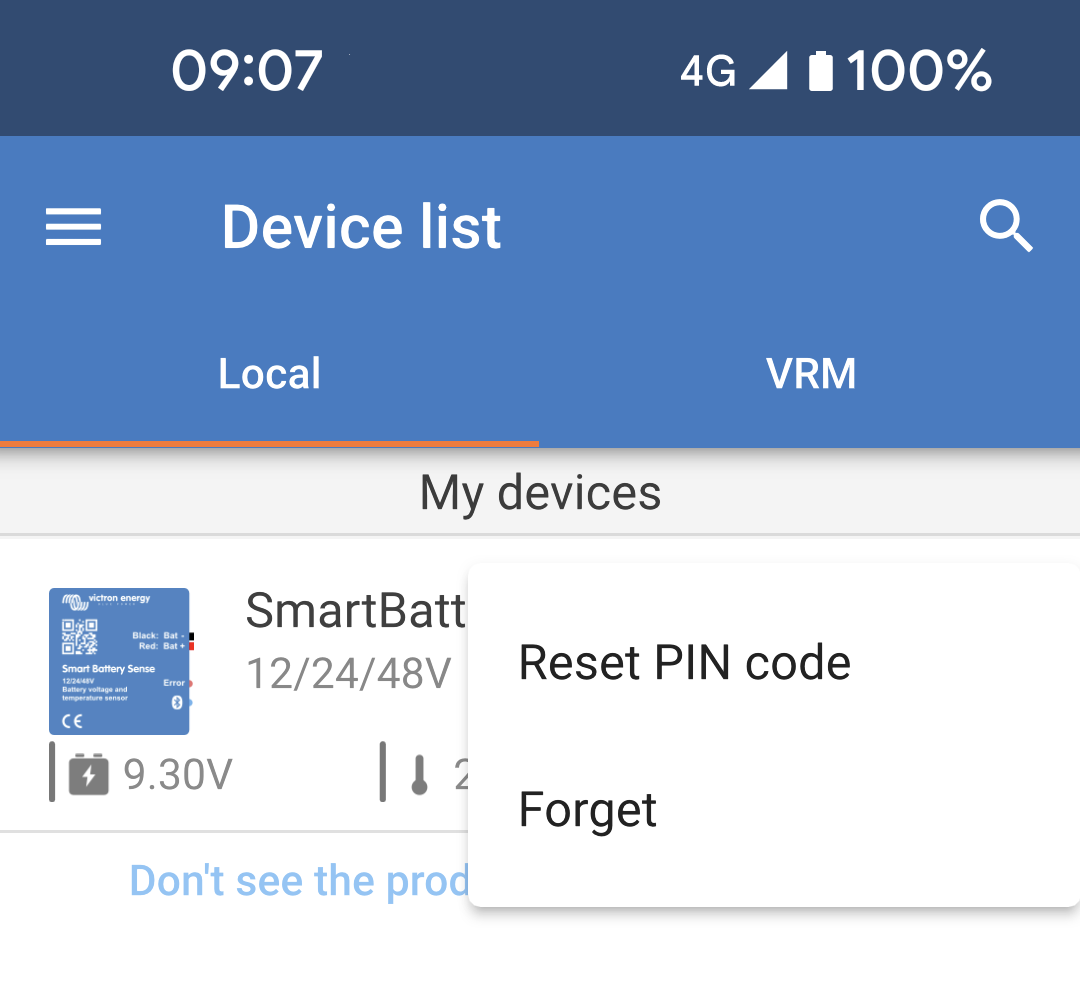
Task: Click the Bluetooth symbol on the device label
Action: [x=177, y=702]
